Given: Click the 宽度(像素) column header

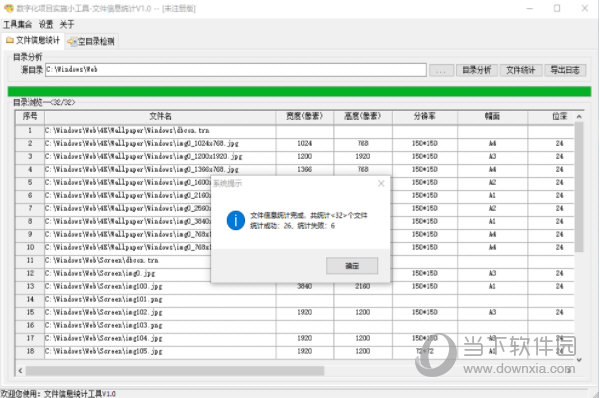Looking at the screenshot, I should click(x=305, y=116).
